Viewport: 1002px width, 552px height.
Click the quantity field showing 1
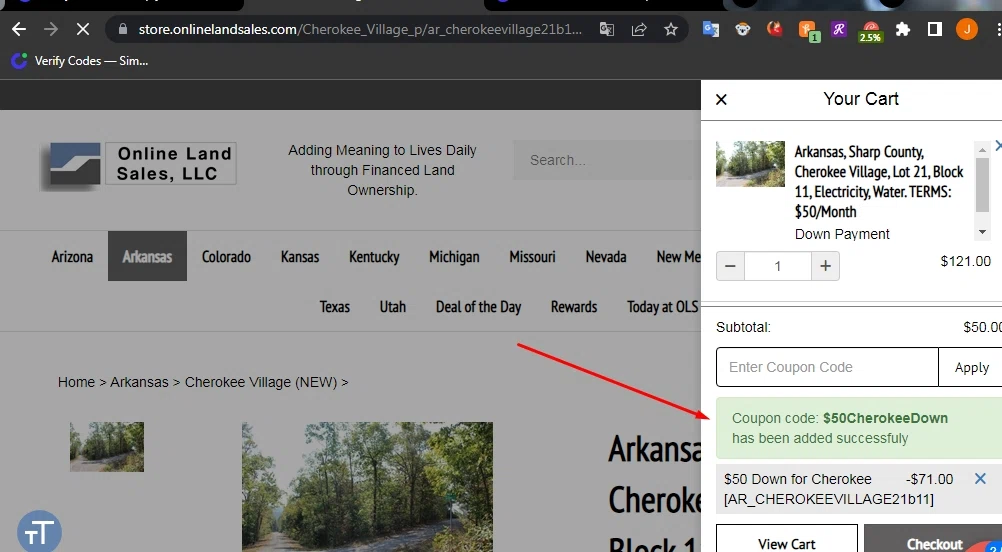coord(778,266)
